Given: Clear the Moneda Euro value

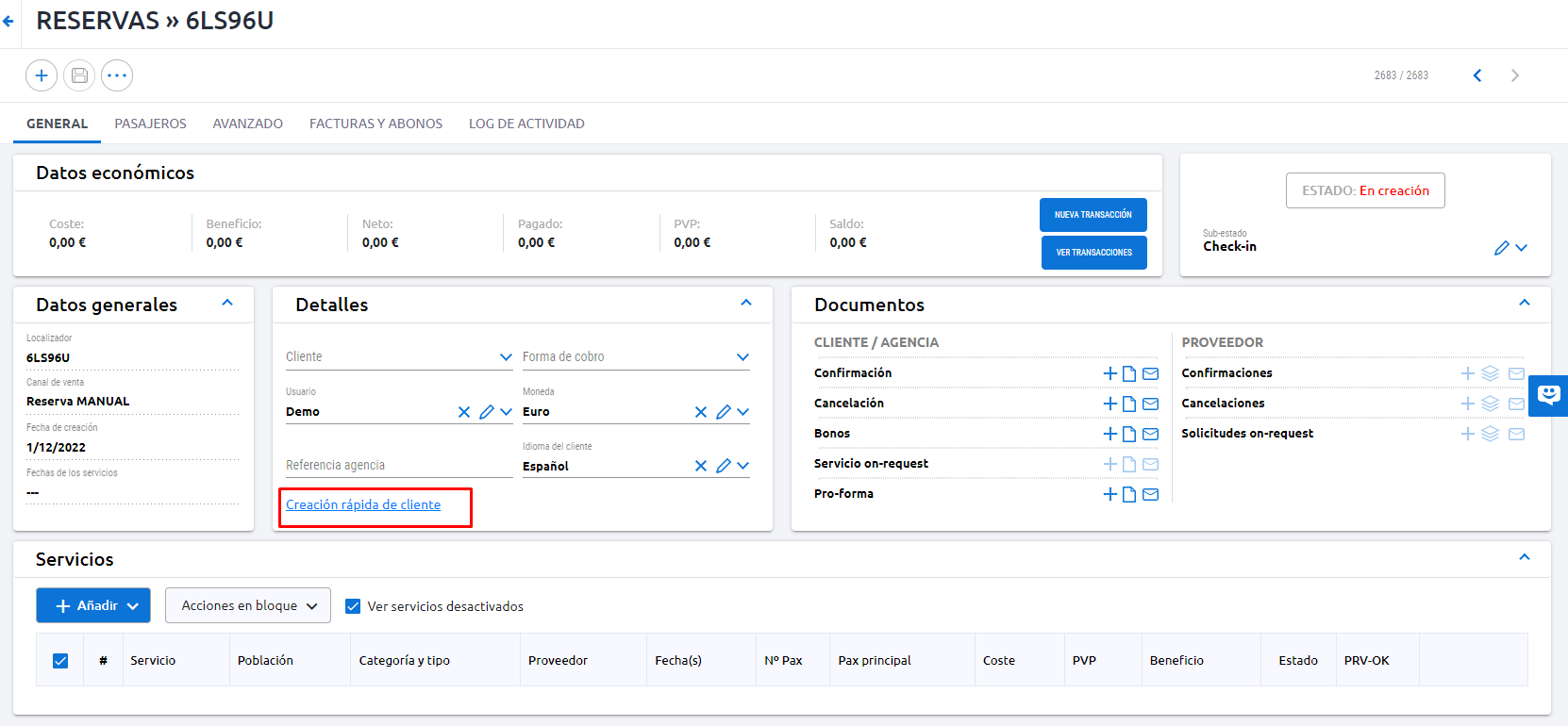Looking at the screenshot, I should pyautogui.click(x=701, y=412).
